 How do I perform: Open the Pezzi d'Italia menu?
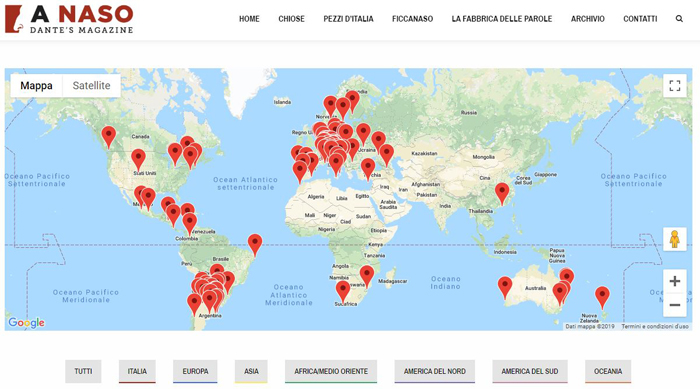348,19
